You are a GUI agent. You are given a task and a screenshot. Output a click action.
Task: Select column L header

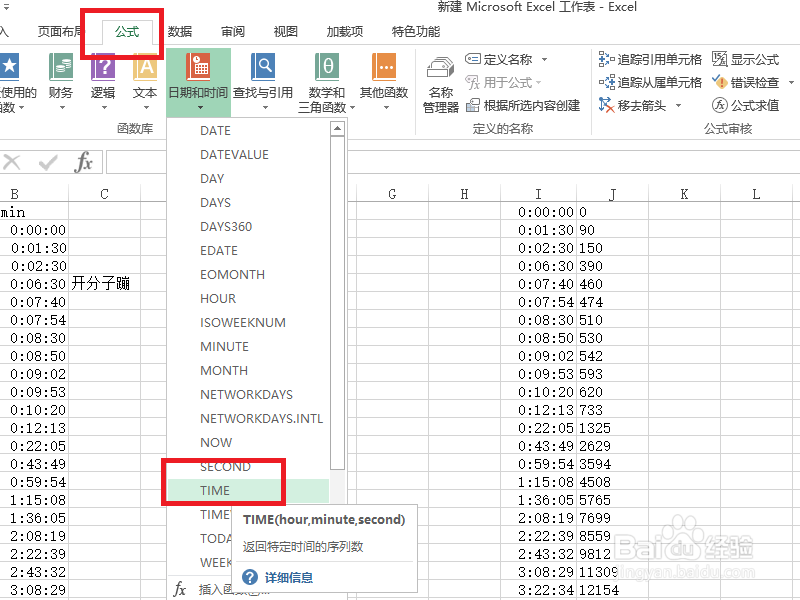[x=756, y=194]
